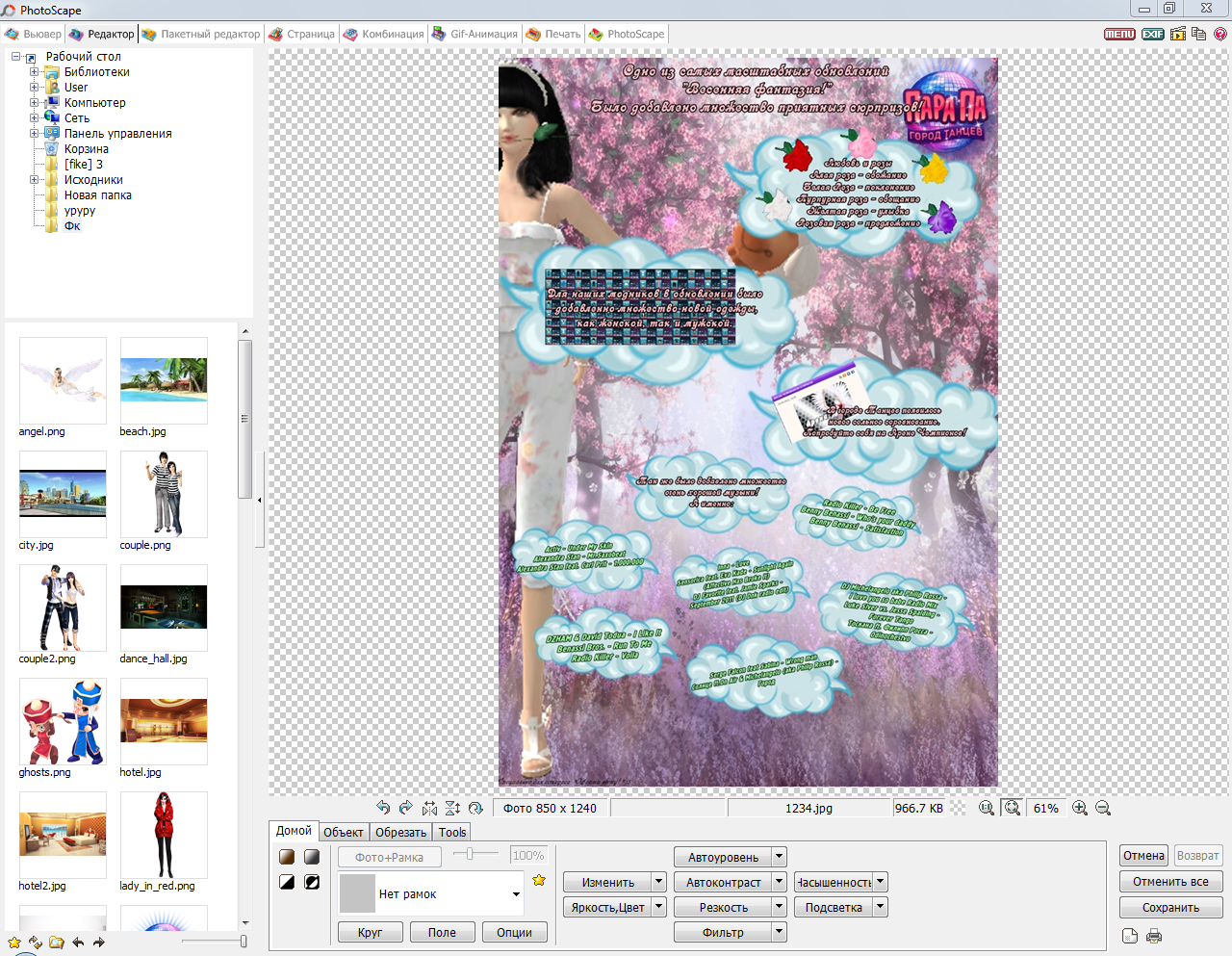This screenshot has height=956, width=1232.
Task: Open the Автоуровень dropdown arrow
Action: pos(780,857)
